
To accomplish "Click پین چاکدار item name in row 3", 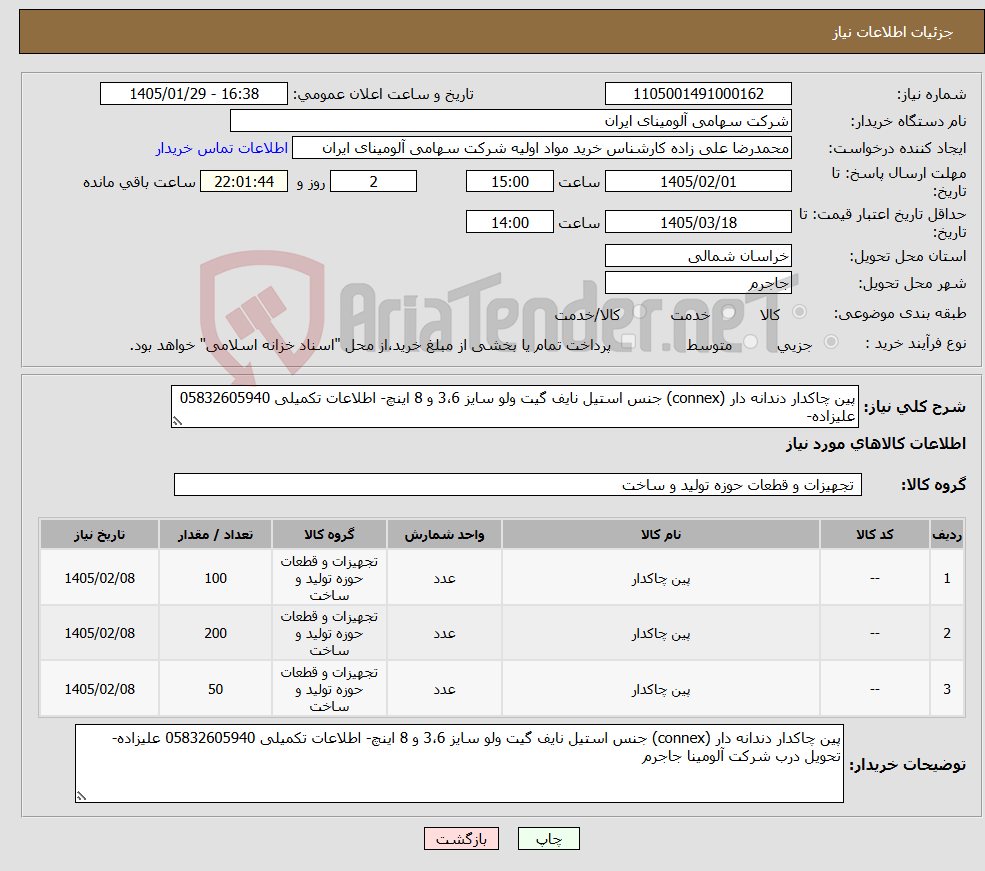I will pyautogui.click(x=661, y=690).
